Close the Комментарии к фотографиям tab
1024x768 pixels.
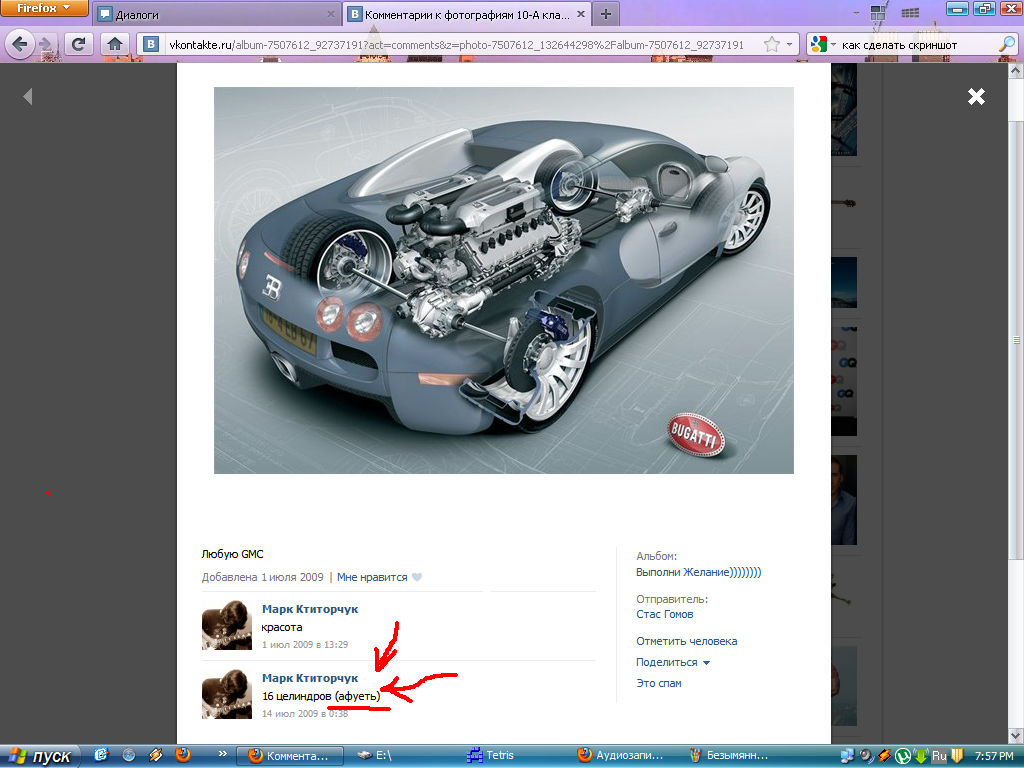click(581, 14)
